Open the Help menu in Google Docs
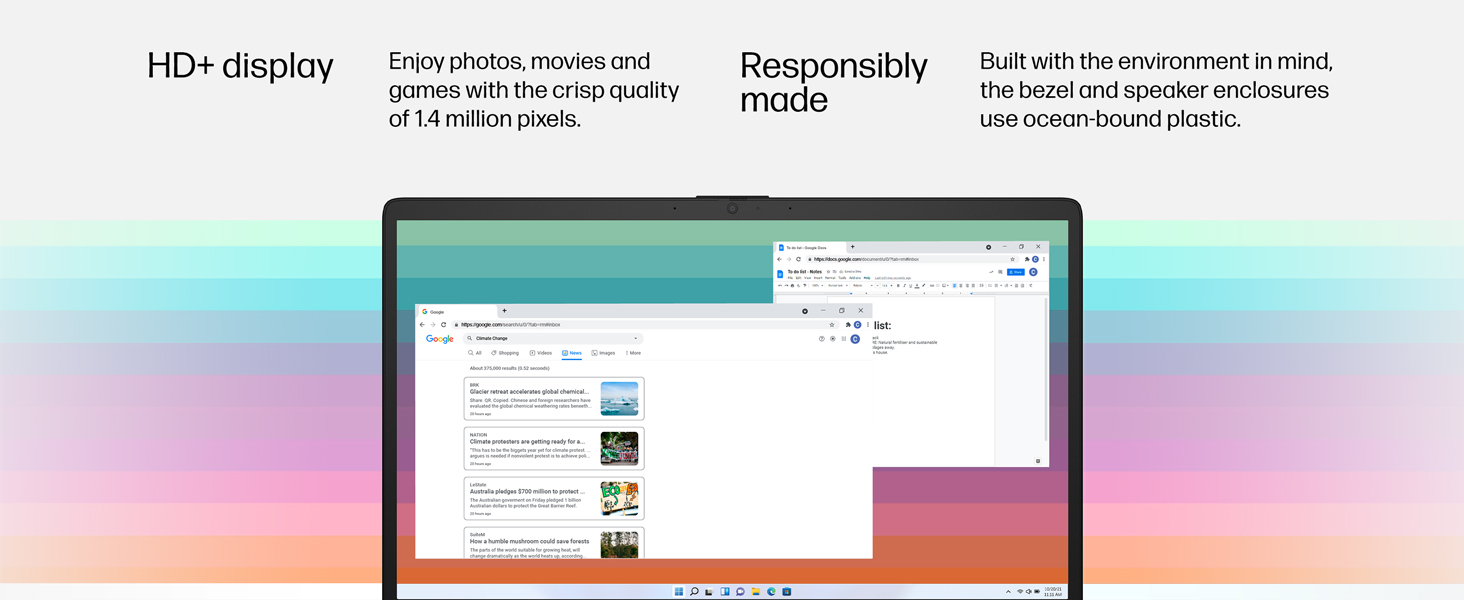The height and width of the screenshot is (600, 1464). (867, 278)
